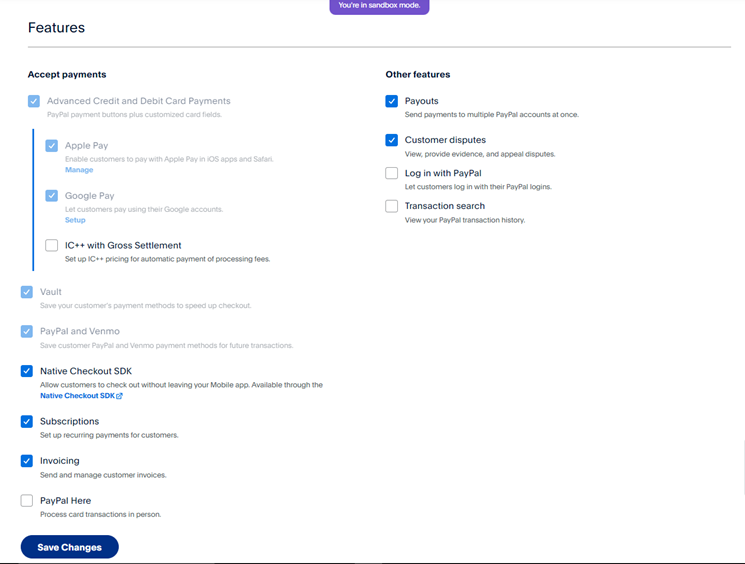This screenshot has height=564, width=745.
Task: Click the 'You're in sandbox mode' banner
Action: tap(379, 6)
